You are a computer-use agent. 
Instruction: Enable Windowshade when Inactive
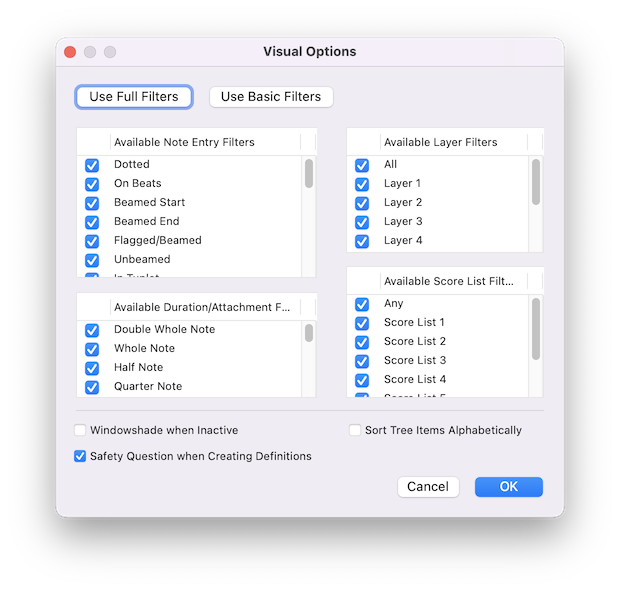[x=80, y=431]
